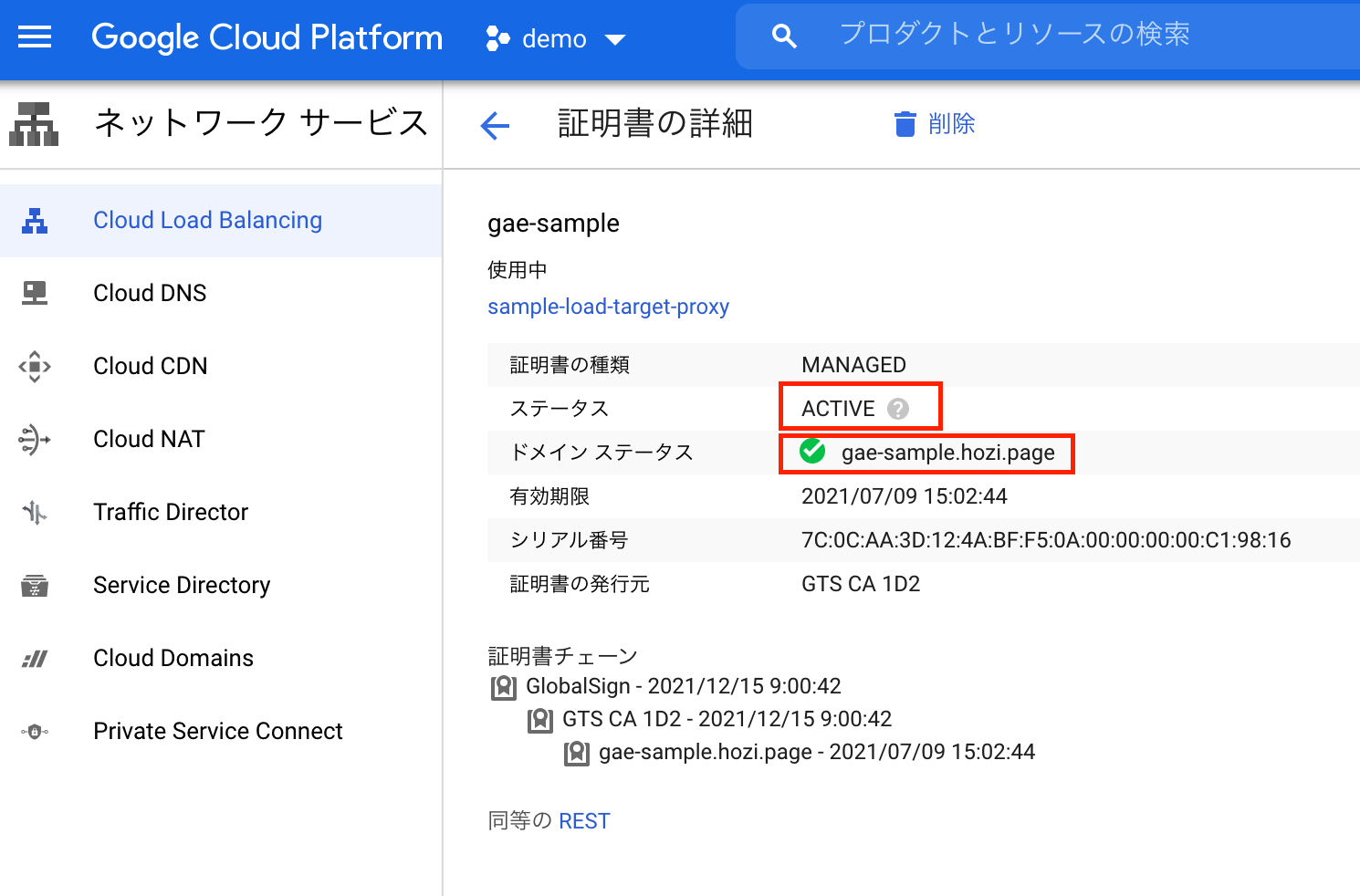Open the equivalent REST link
1360x896 pixels.
[x=584, y=821]
